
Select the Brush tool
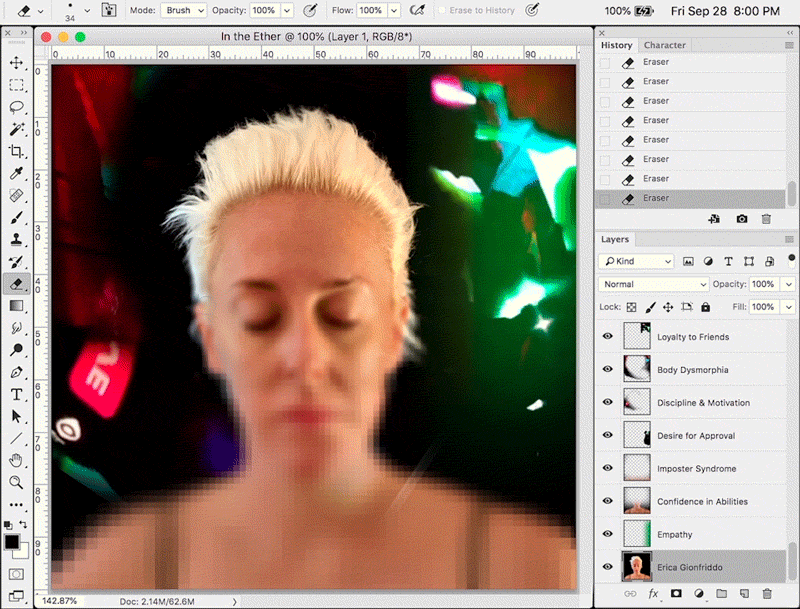click(x=16, y=218)
